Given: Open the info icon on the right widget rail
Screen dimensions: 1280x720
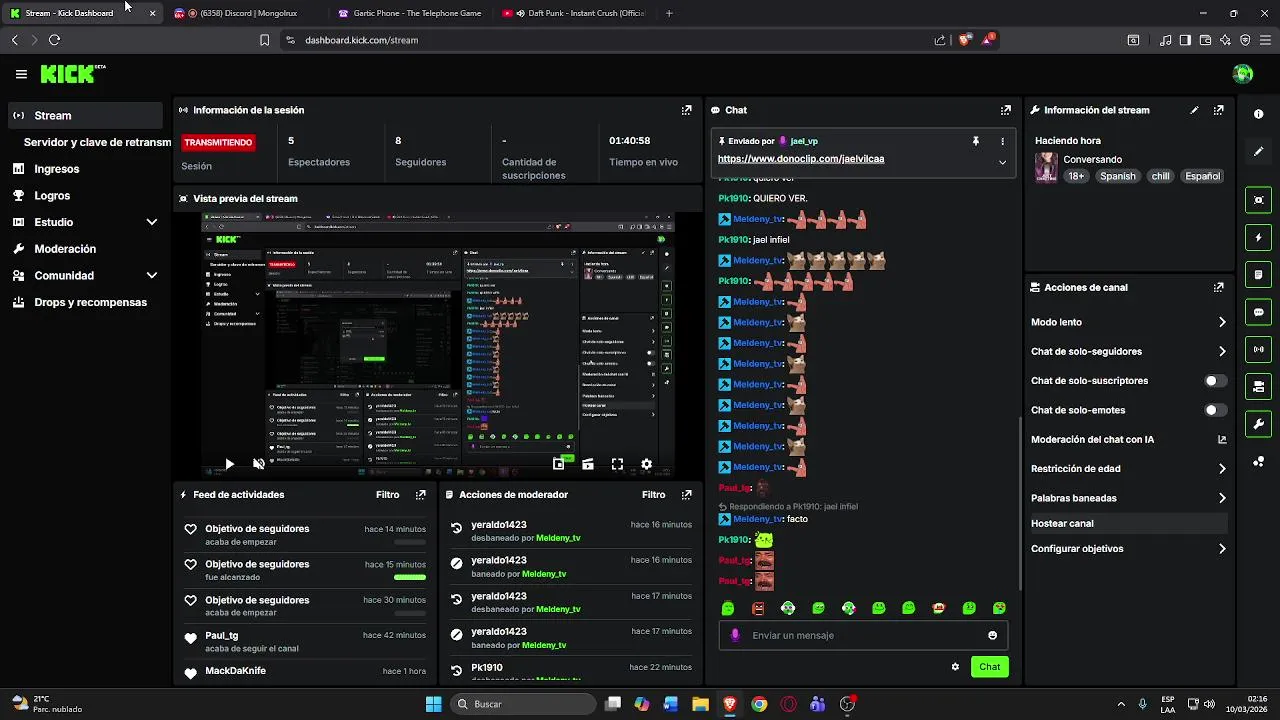Looking at the screenshot, I should click(x=1258, y=114).
